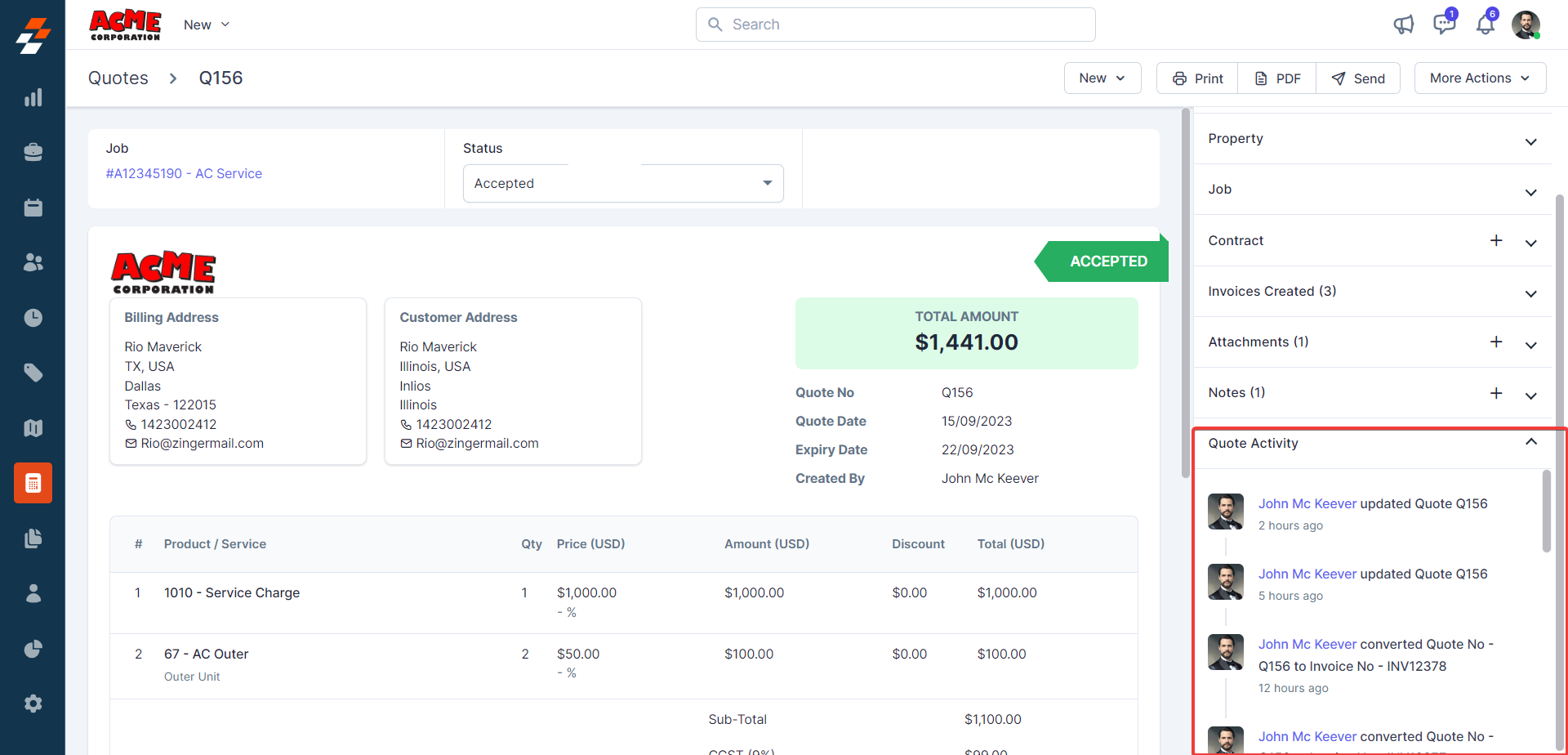The height and width of the screenshot is (755, 1568).
Task: Click the price tag sidebar icon
Action: 33,373
